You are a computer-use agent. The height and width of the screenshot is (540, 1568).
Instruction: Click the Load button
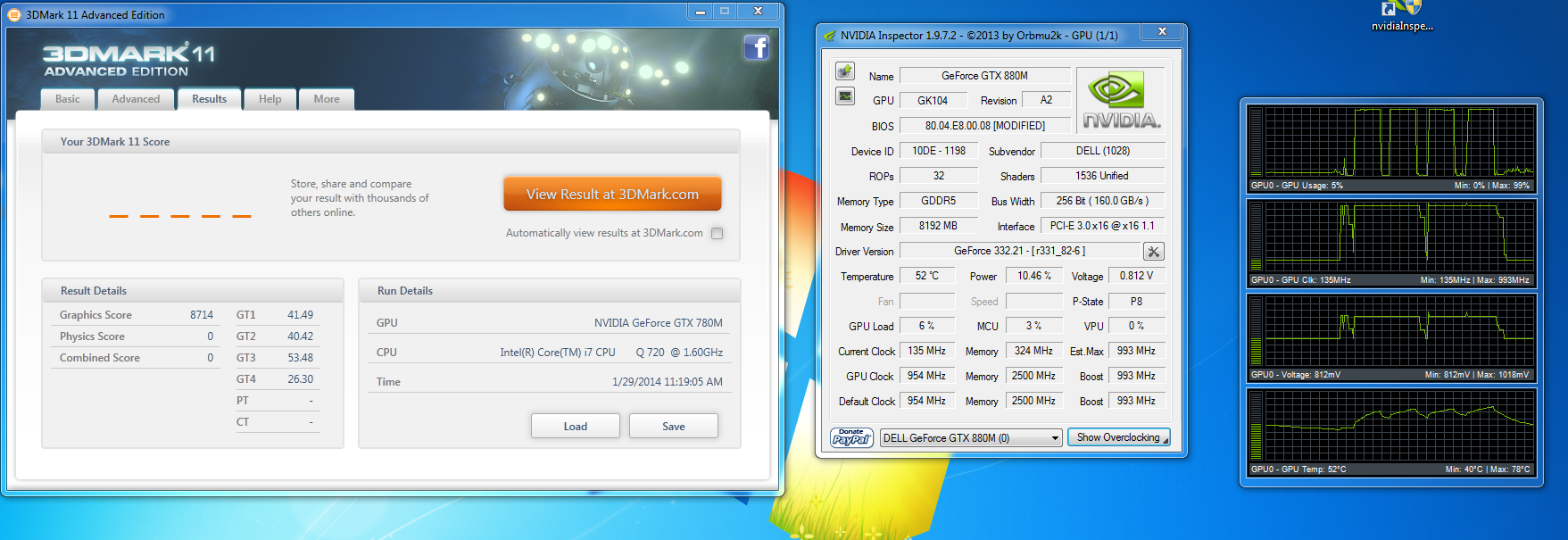576,426
